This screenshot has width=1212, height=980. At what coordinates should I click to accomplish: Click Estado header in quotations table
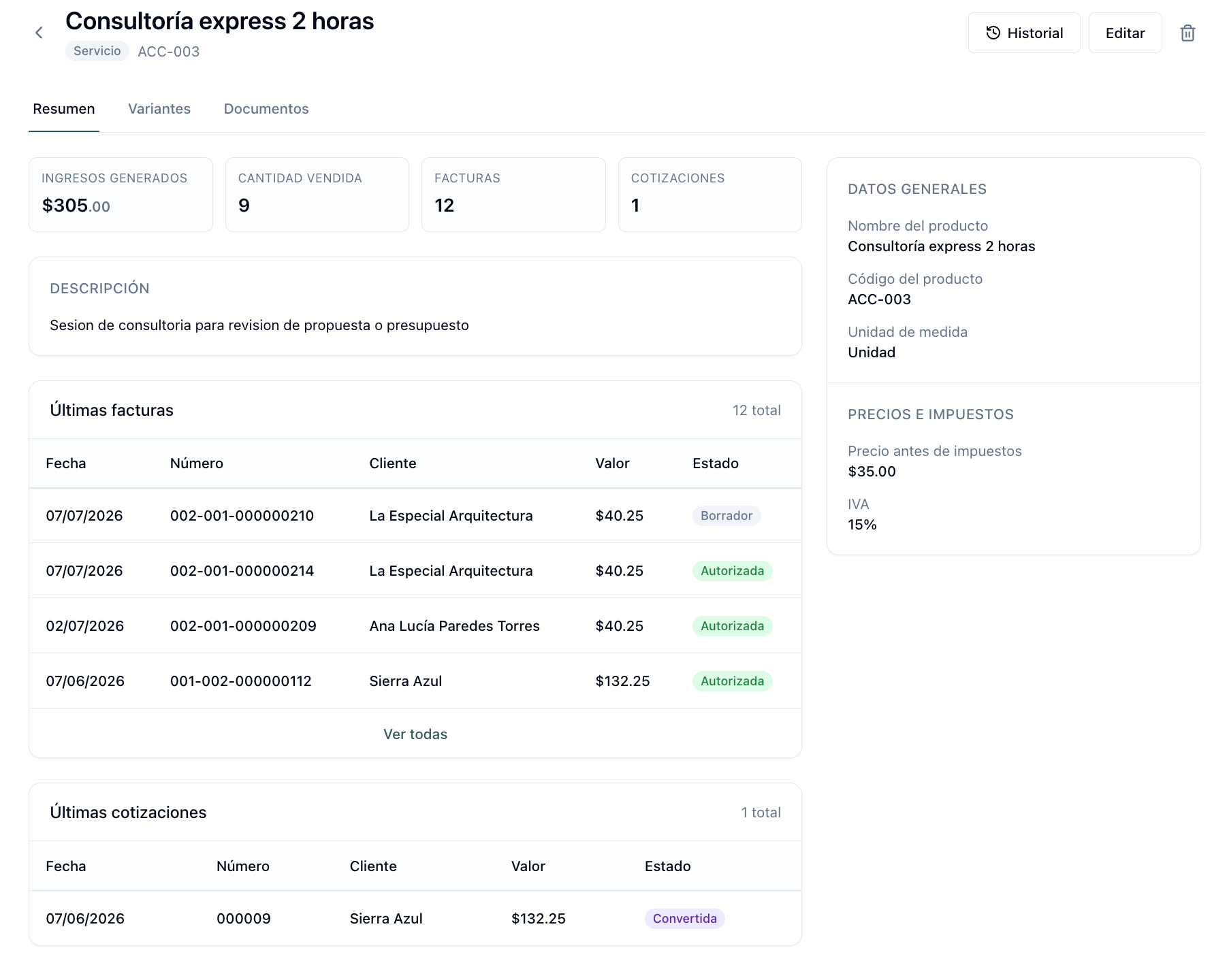coord(668,866)
